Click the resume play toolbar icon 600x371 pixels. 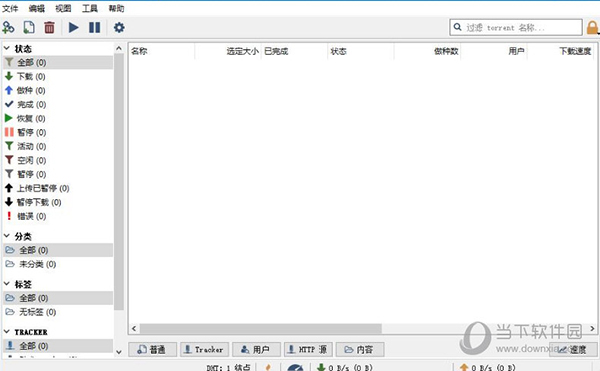click(73, 28)
